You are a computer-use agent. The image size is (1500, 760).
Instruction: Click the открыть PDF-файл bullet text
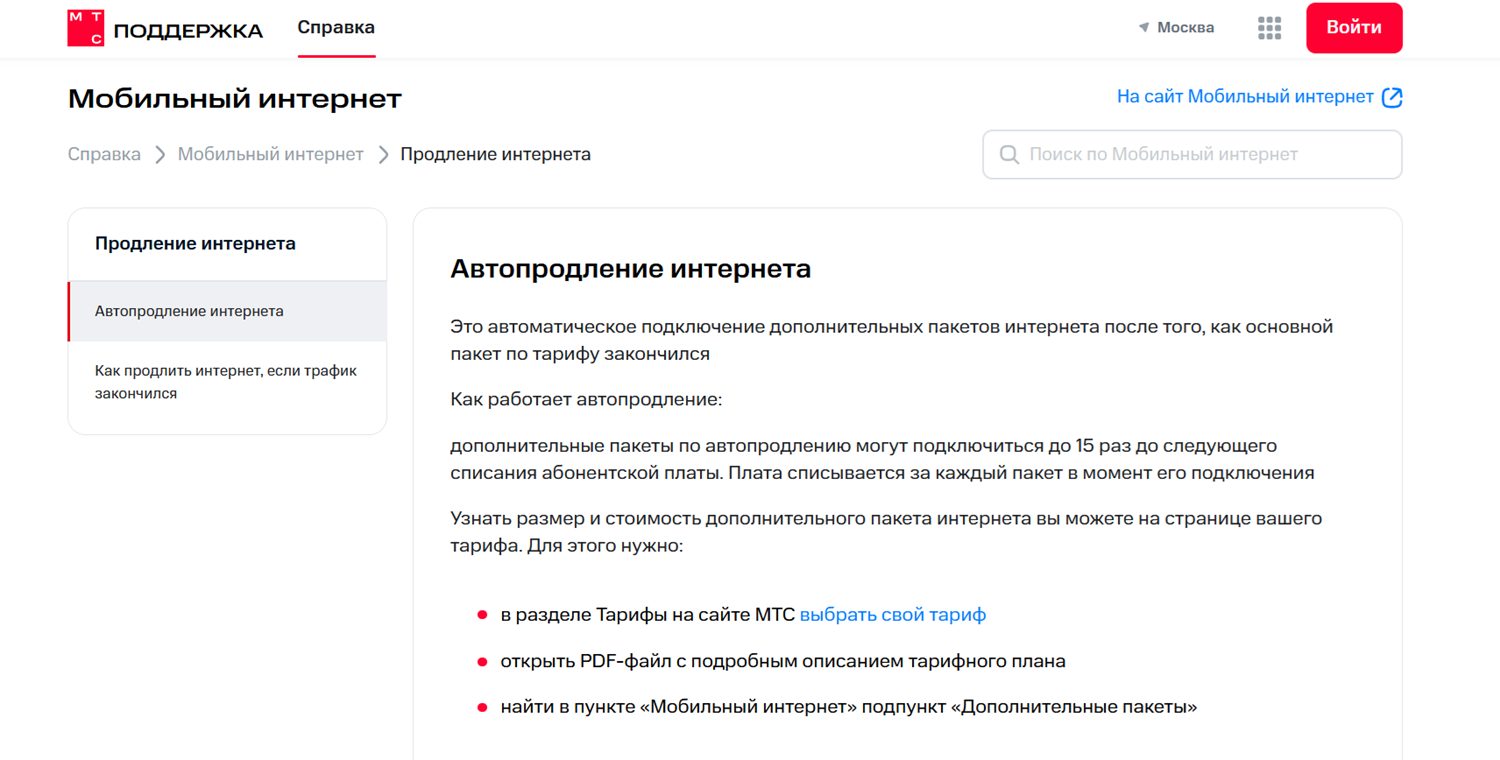coord(783,661)
